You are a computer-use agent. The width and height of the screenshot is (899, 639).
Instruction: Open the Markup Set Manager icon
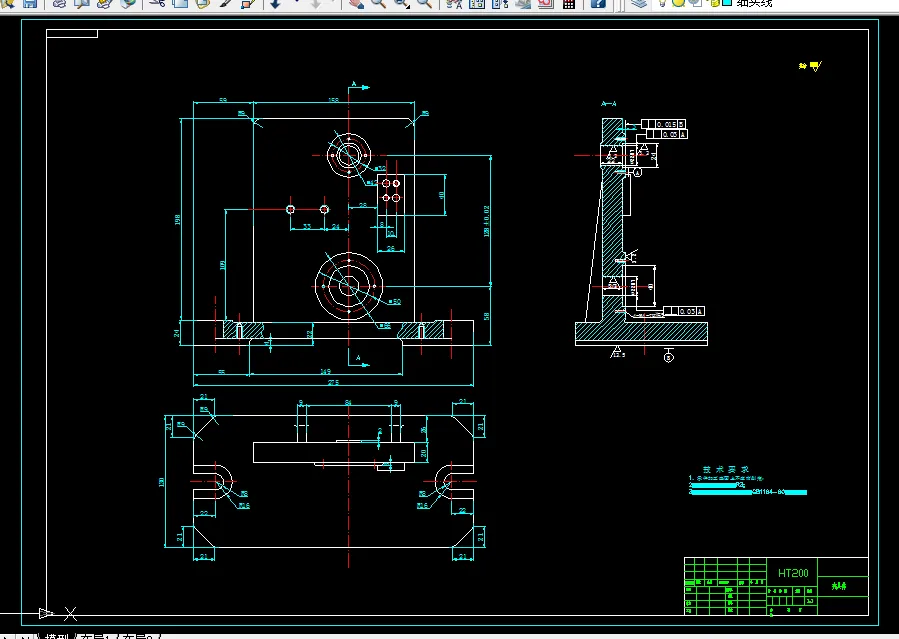(x=546, y=3)
